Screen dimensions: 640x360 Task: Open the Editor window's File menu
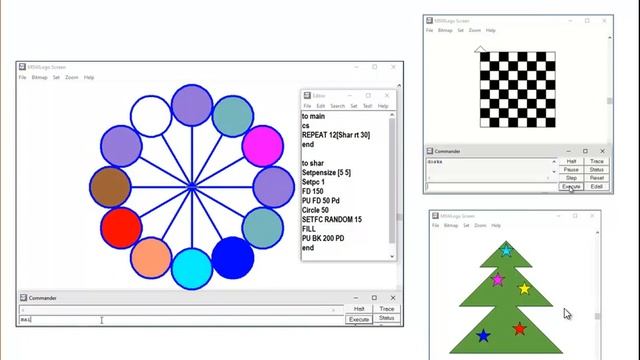pos(307,106)
